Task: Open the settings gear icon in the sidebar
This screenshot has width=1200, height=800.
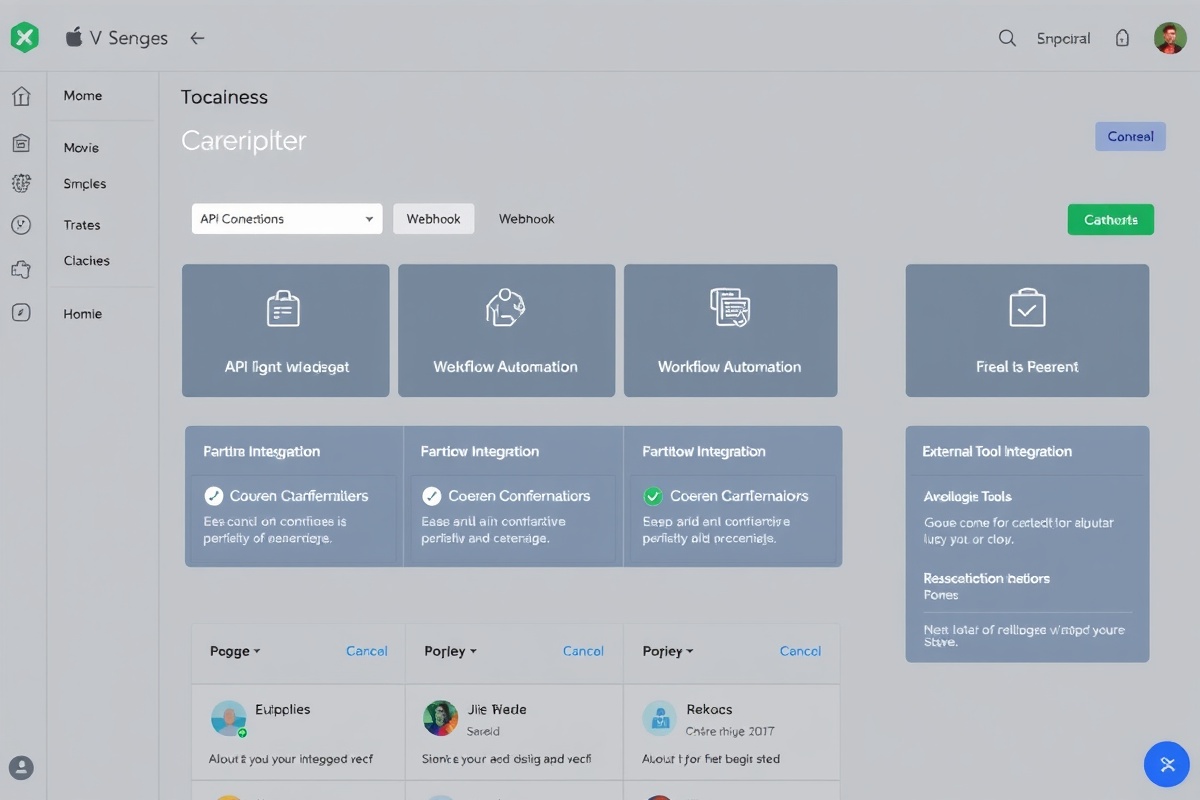Action: click(x=21, y=183)
